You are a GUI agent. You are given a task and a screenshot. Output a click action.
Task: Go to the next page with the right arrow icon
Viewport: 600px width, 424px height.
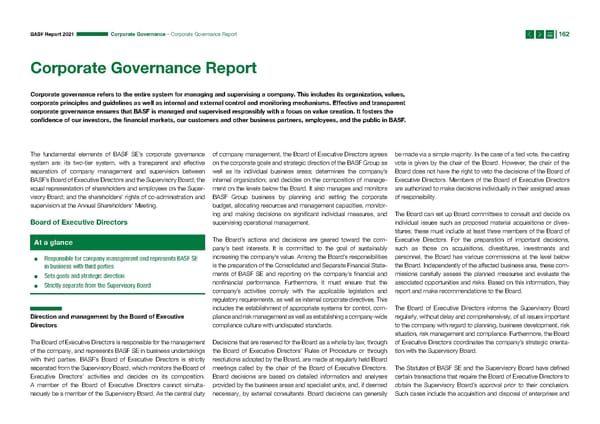pos(540,34)
